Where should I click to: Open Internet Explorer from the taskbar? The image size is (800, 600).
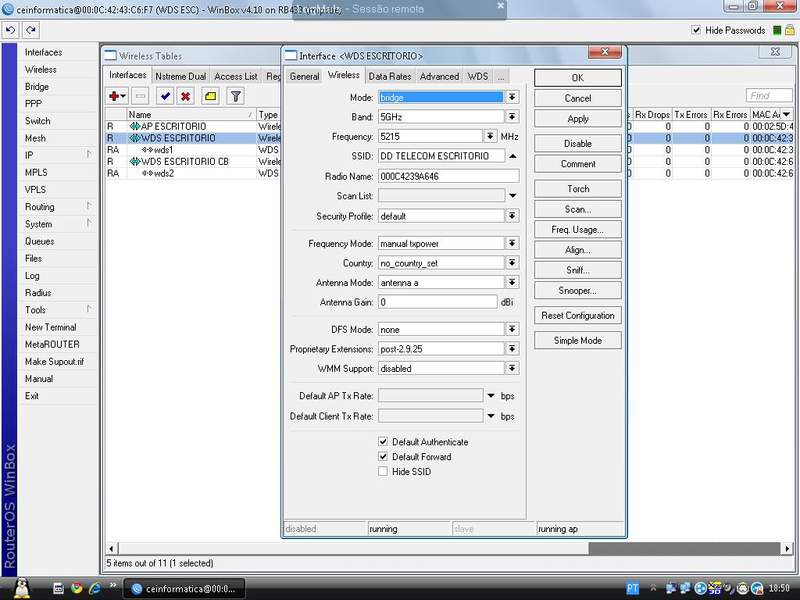tap(95, 588)
